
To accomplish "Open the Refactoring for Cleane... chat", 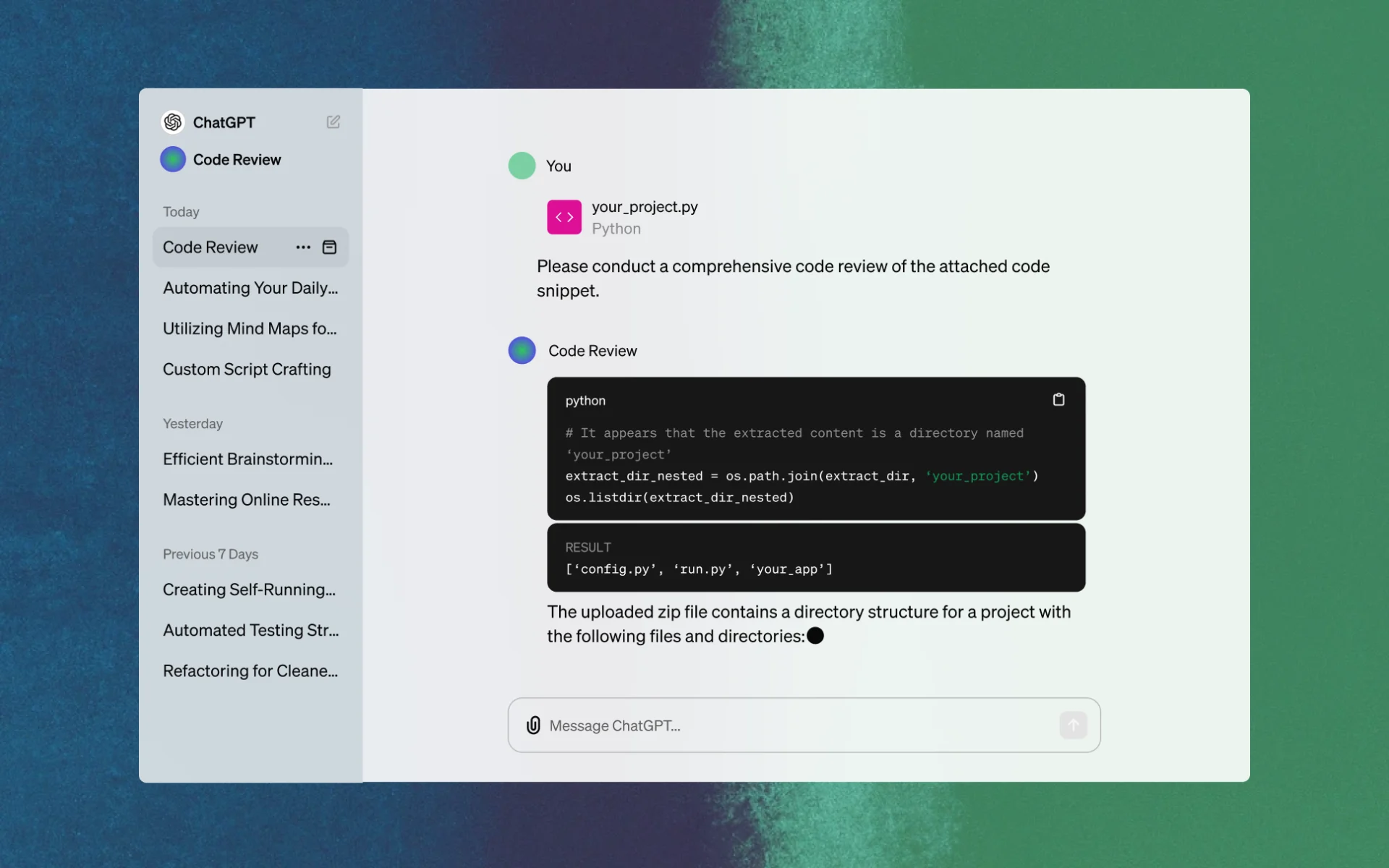I will coord(250,671).
